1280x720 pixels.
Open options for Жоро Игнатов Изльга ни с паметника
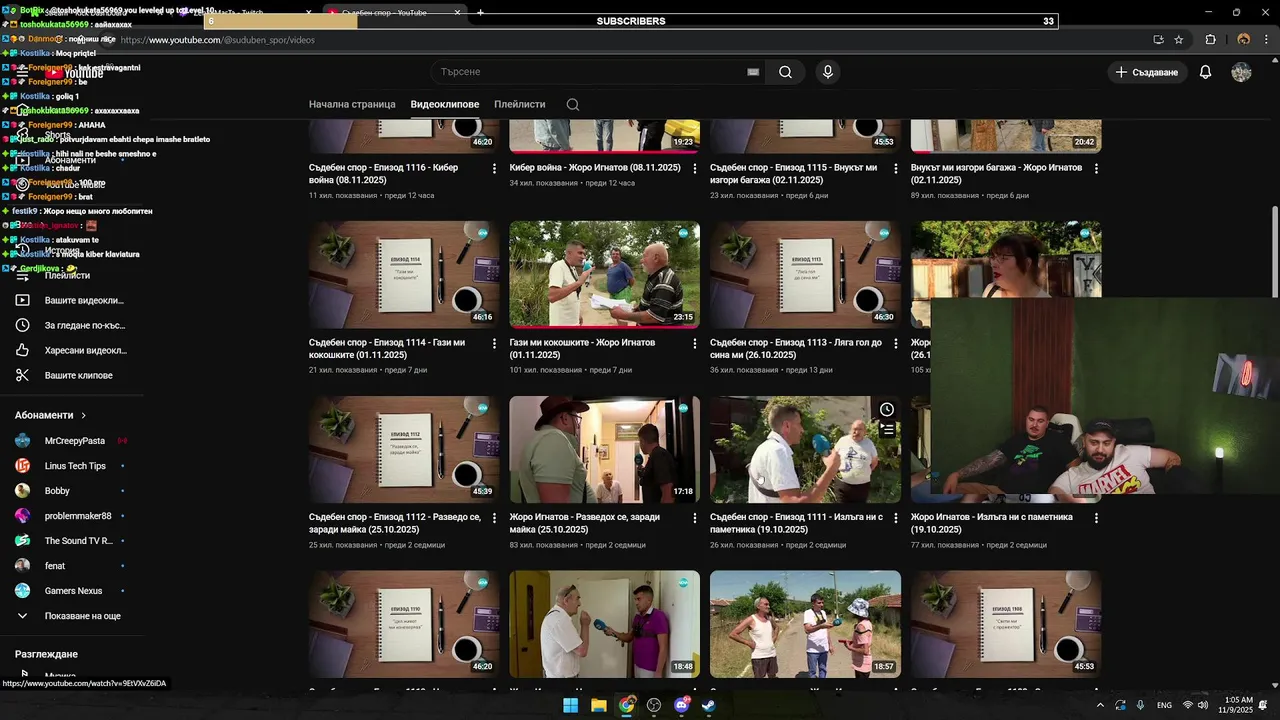1096,519
